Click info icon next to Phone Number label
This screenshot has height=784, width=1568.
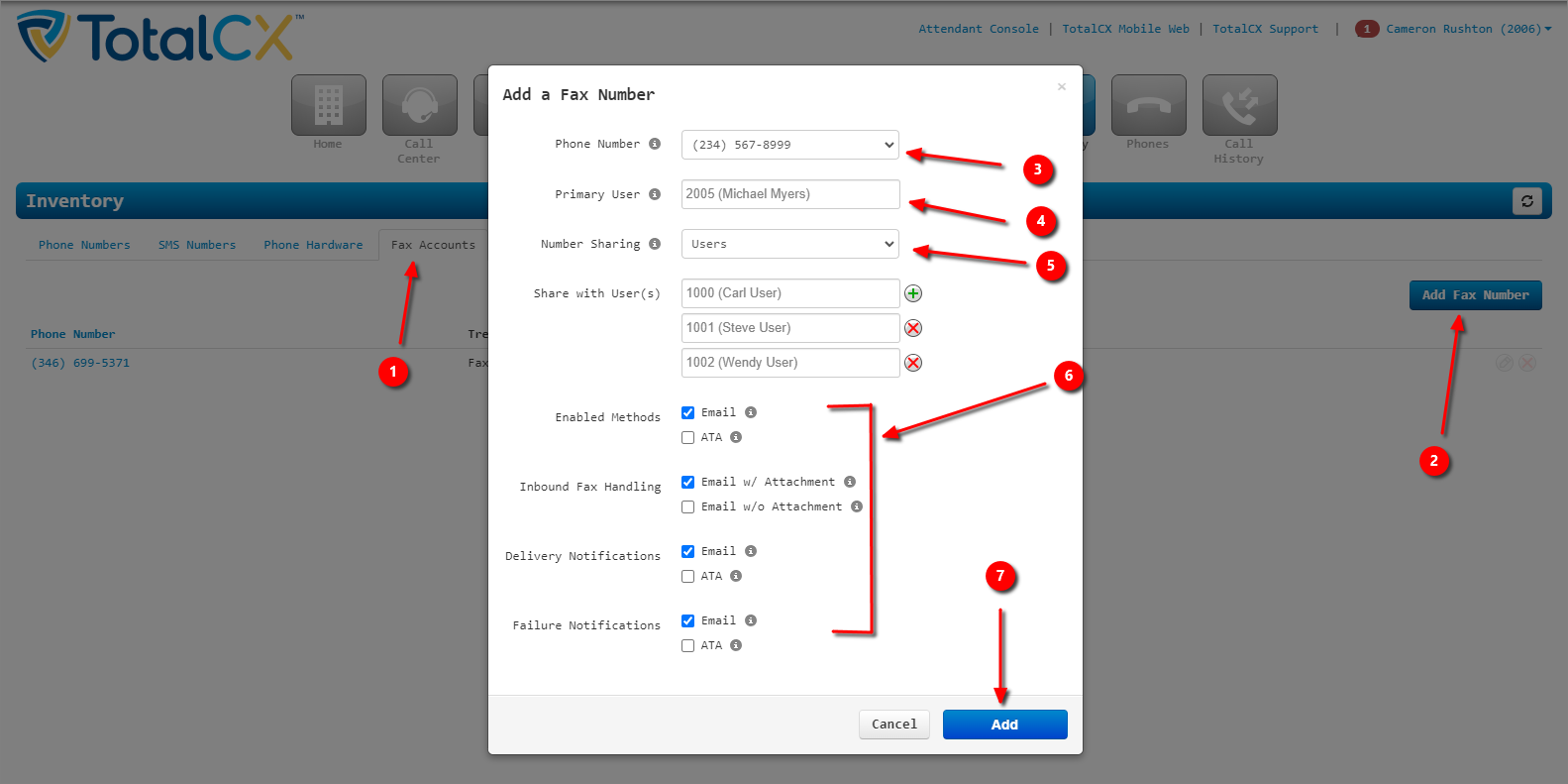click(x=655, y=145)
